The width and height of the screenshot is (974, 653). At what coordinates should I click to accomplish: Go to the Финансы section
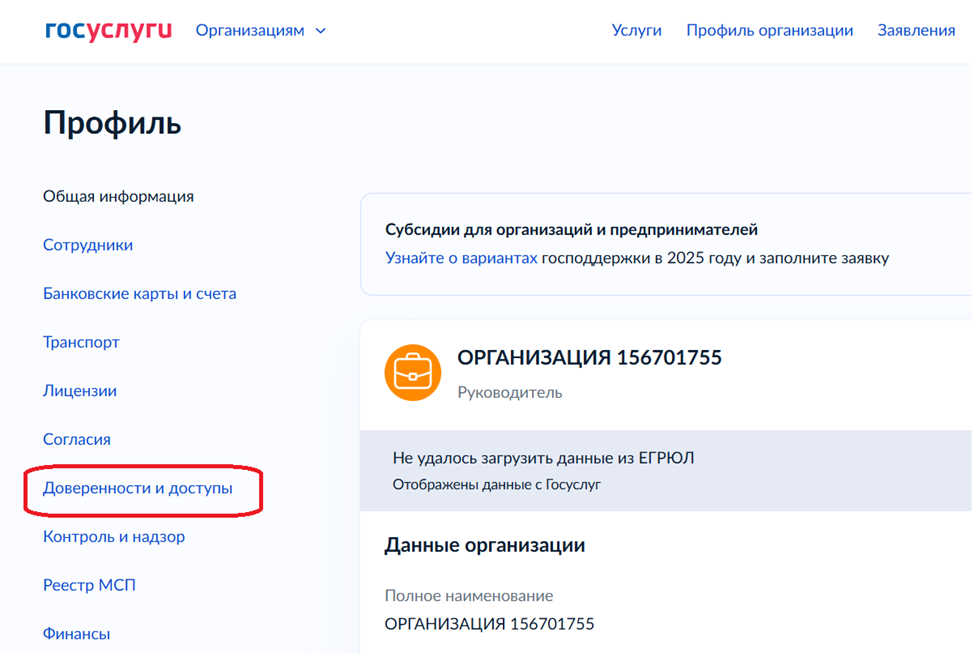coord(77,634)
